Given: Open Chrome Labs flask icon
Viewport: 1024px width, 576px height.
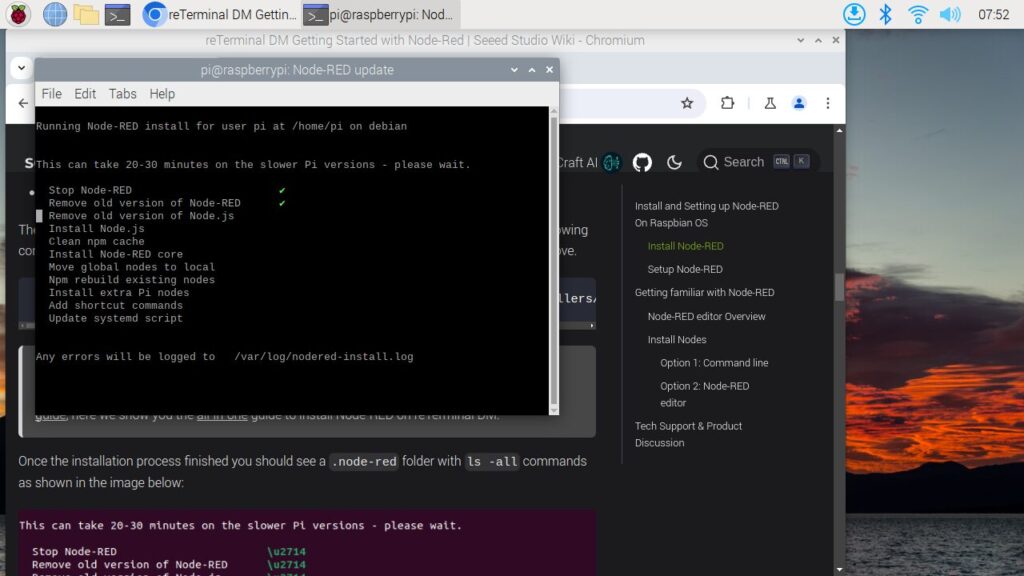Looking at the screenshot, I should (770, 103).
